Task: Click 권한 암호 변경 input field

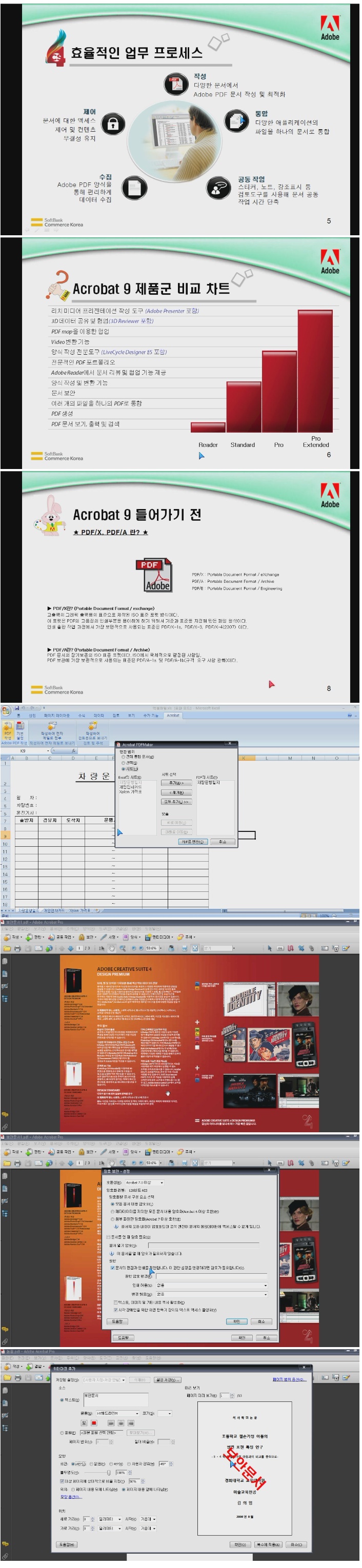Action: coord(211,1276)
